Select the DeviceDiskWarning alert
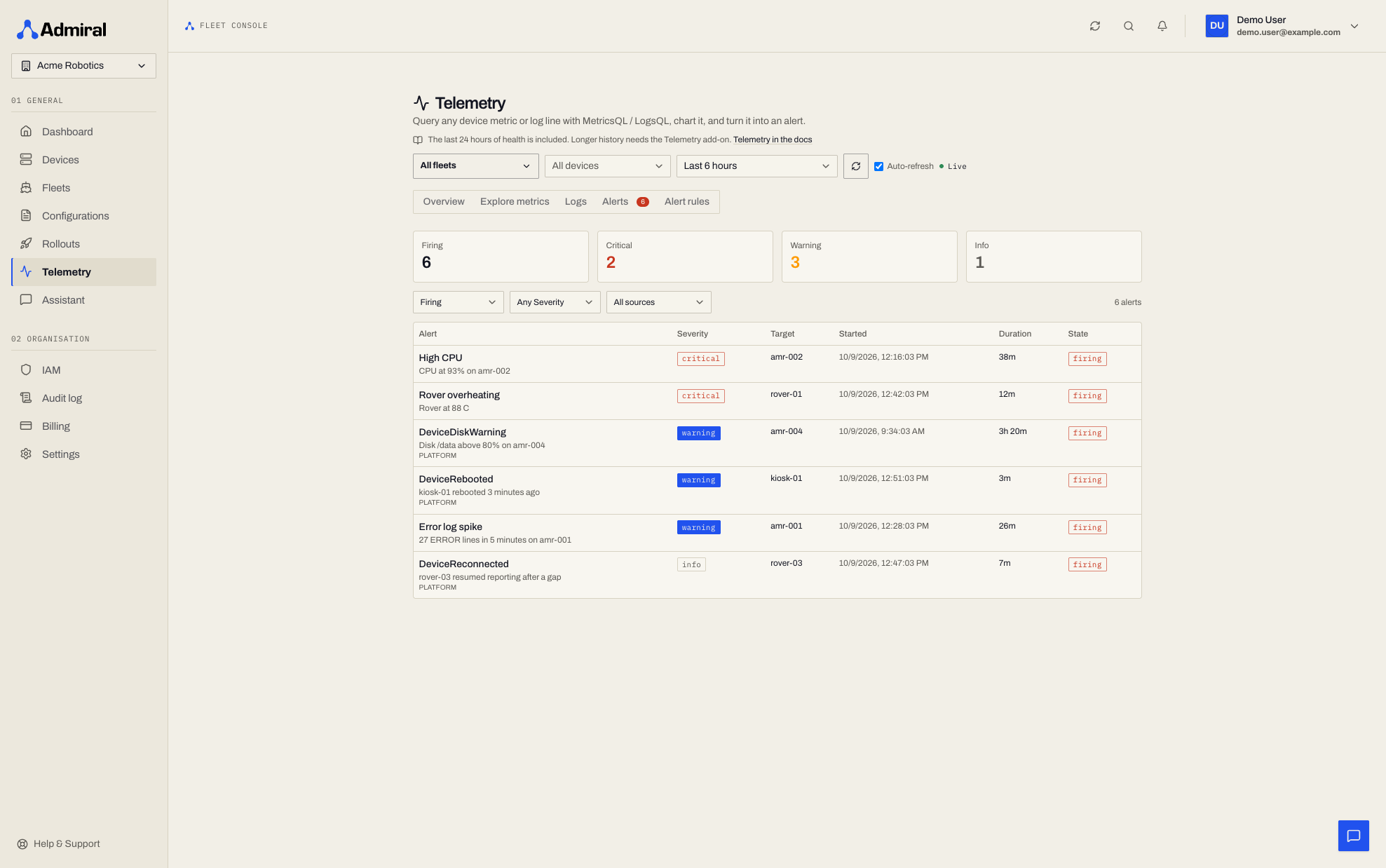 [x=777, y=443]
